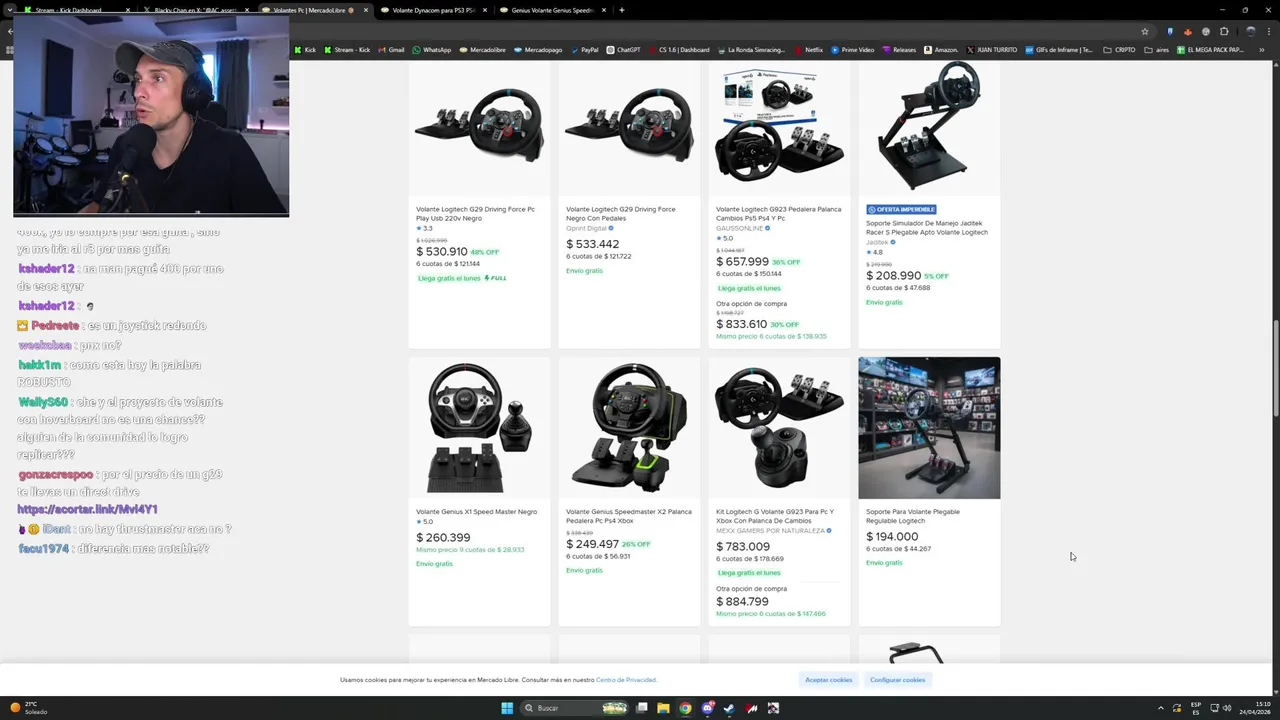This screenshot has height=720, width=1280.
Task: Click the G923 kit with shifter image
Action: click(x=779, y=428)
